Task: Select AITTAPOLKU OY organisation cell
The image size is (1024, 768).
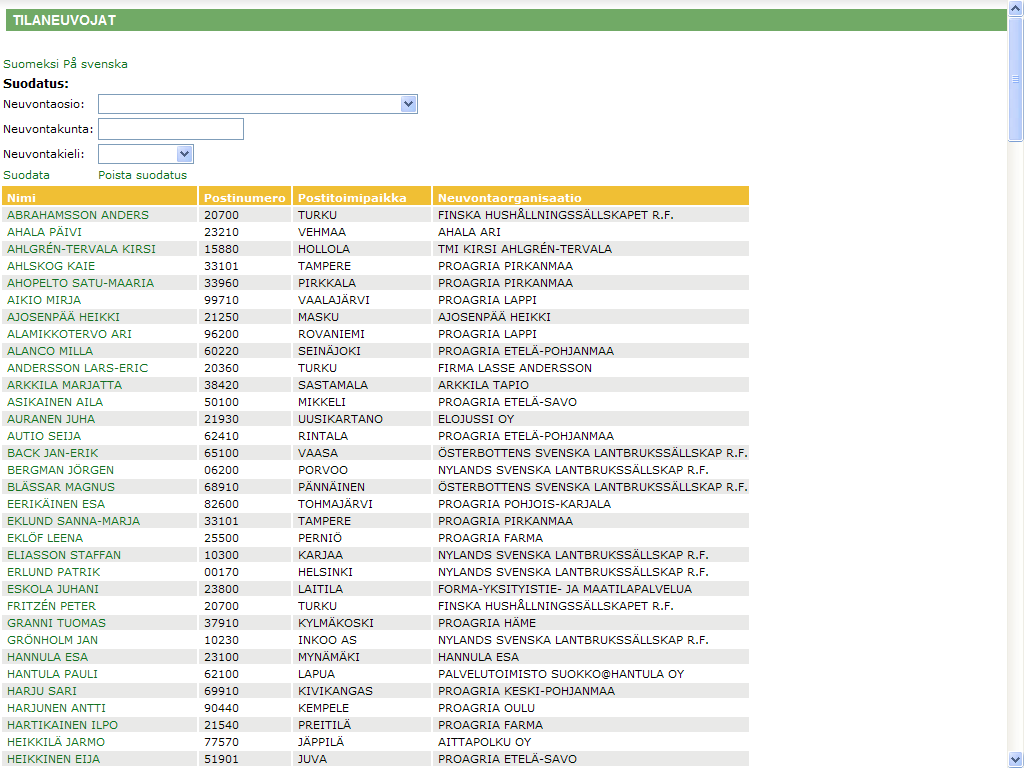Action: coord(591,741)
